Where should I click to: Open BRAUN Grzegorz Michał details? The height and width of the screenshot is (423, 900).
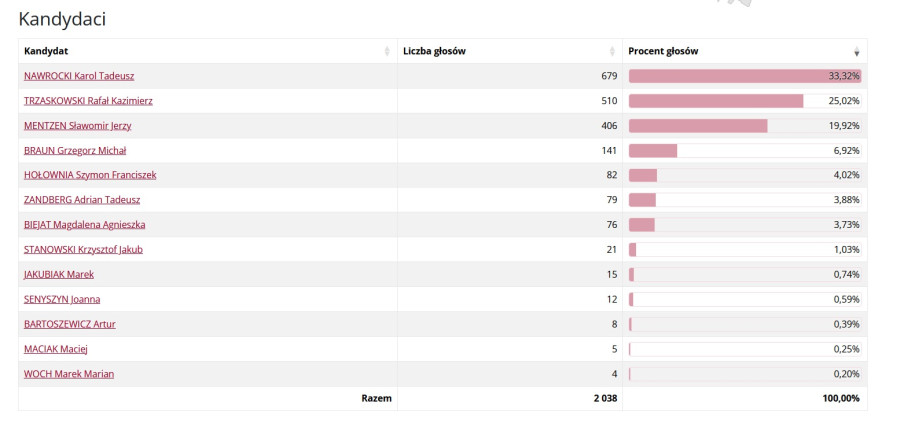pyautogui.click(x=73, y=151)
